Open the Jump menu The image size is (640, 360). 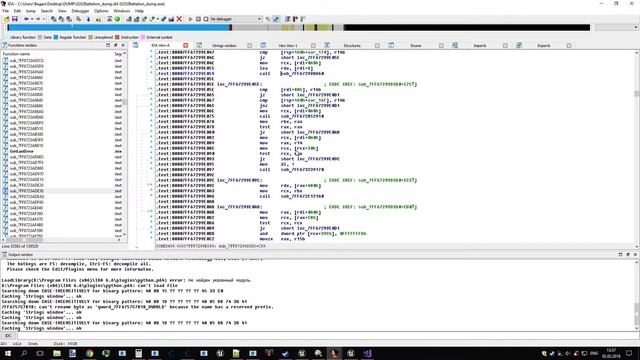31,11
